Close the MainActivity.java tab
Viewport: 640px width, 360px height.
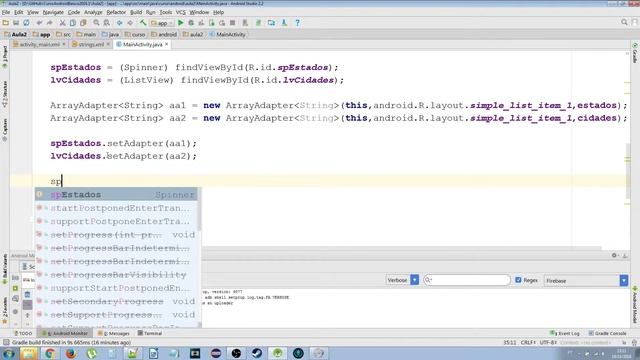click(x=167, y=44)
